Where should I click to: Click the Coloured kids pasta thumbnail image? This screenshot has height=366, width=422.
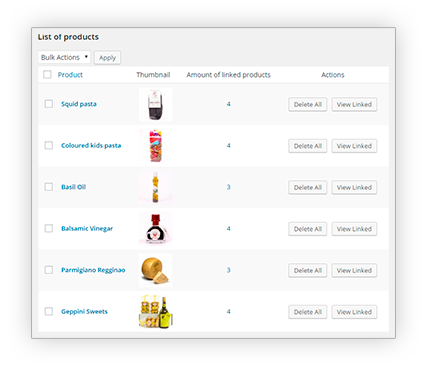(x=156, y=146)
